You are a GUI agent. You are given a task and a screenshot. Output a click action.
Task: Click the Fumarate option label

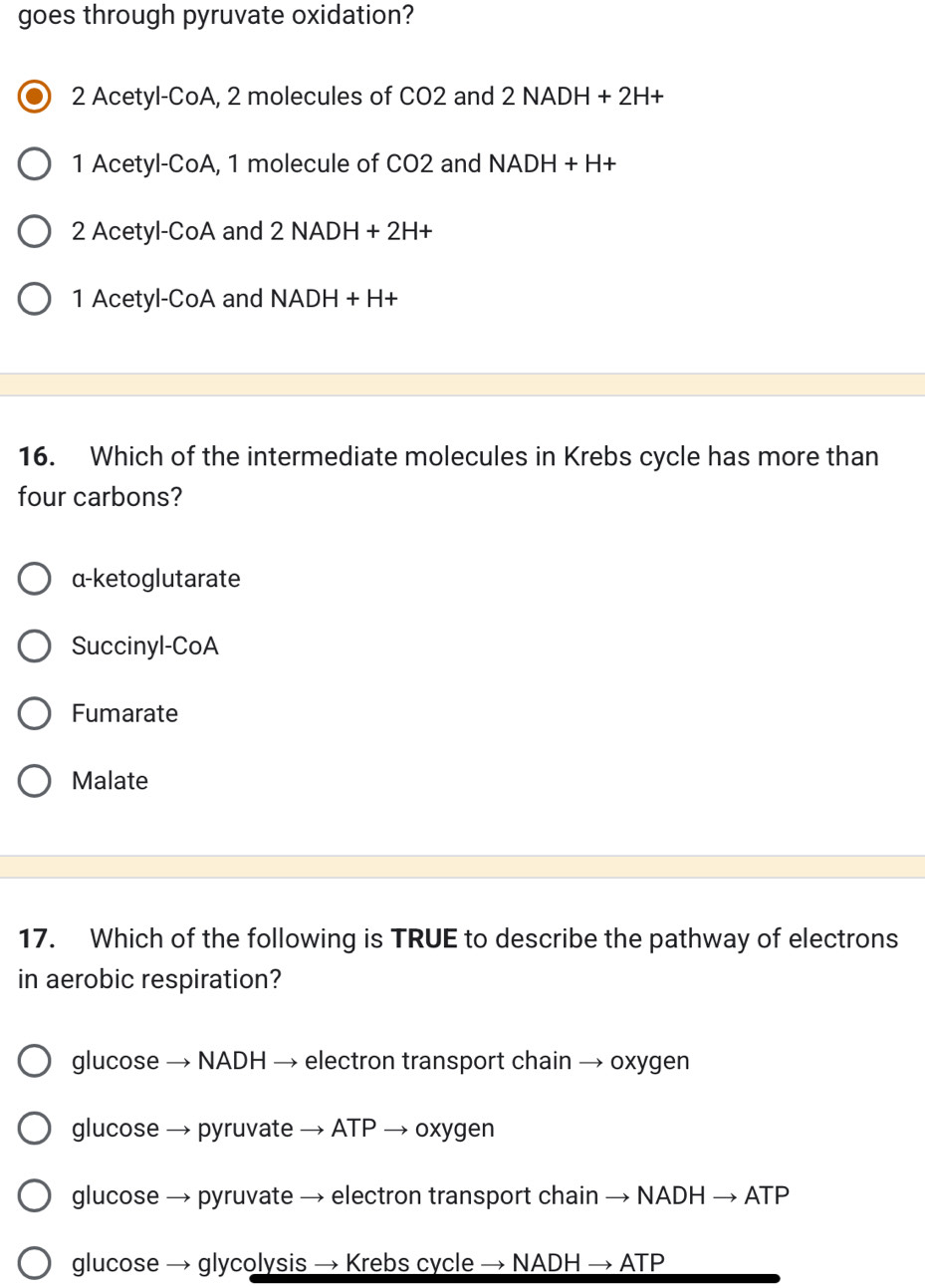click(x=124, y=713)
